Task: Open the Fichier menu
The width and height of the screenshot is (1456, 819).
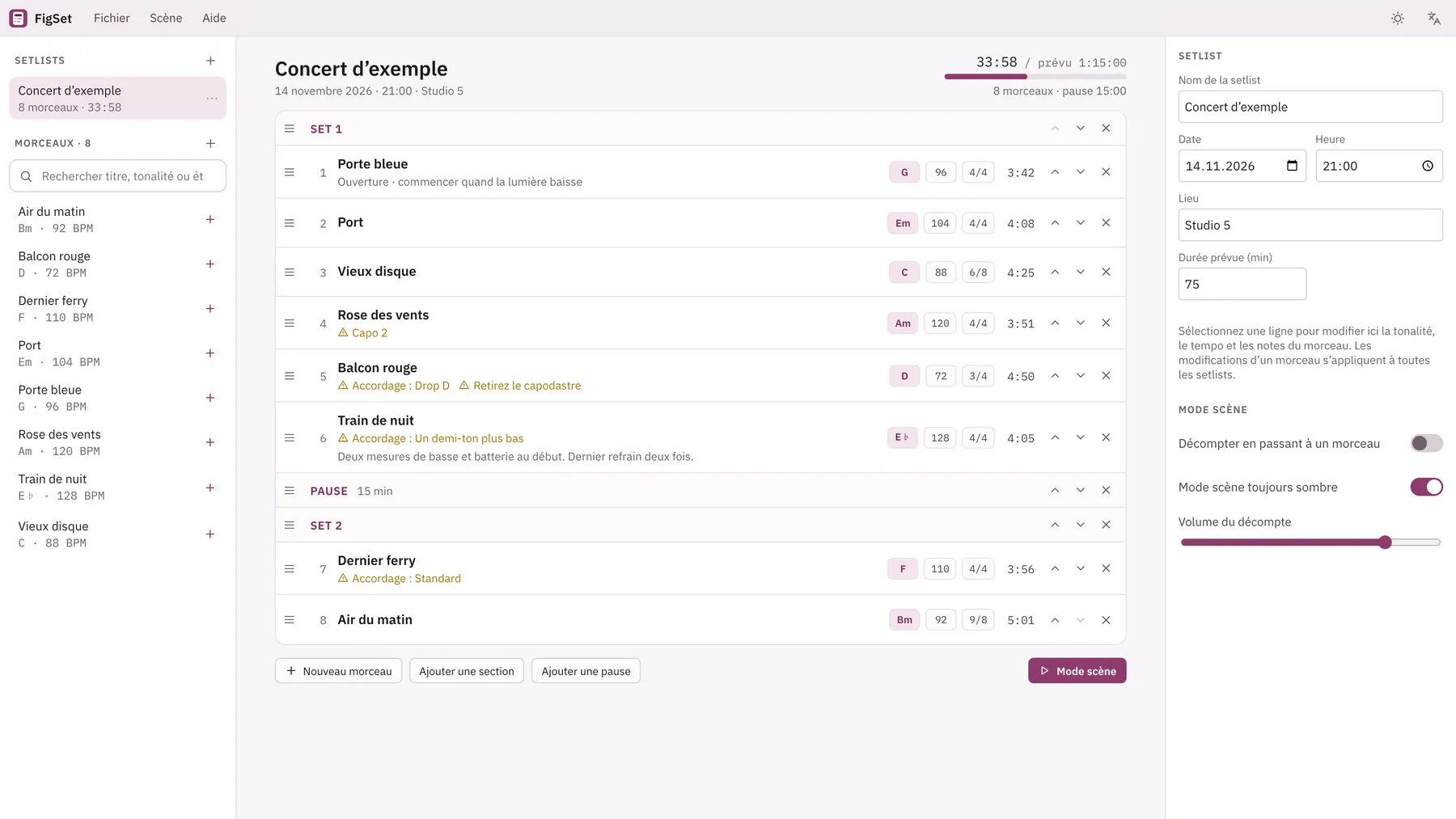Action: point(112,18)
